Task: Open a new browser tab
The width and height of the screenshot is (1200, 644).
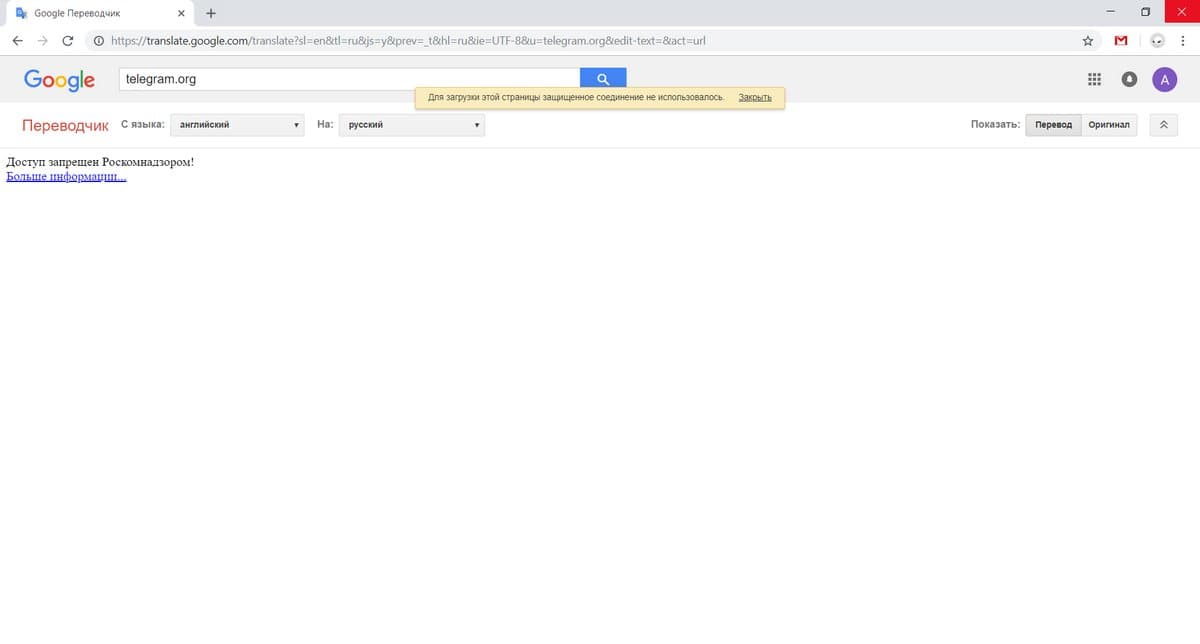Action: click(211, 13)
